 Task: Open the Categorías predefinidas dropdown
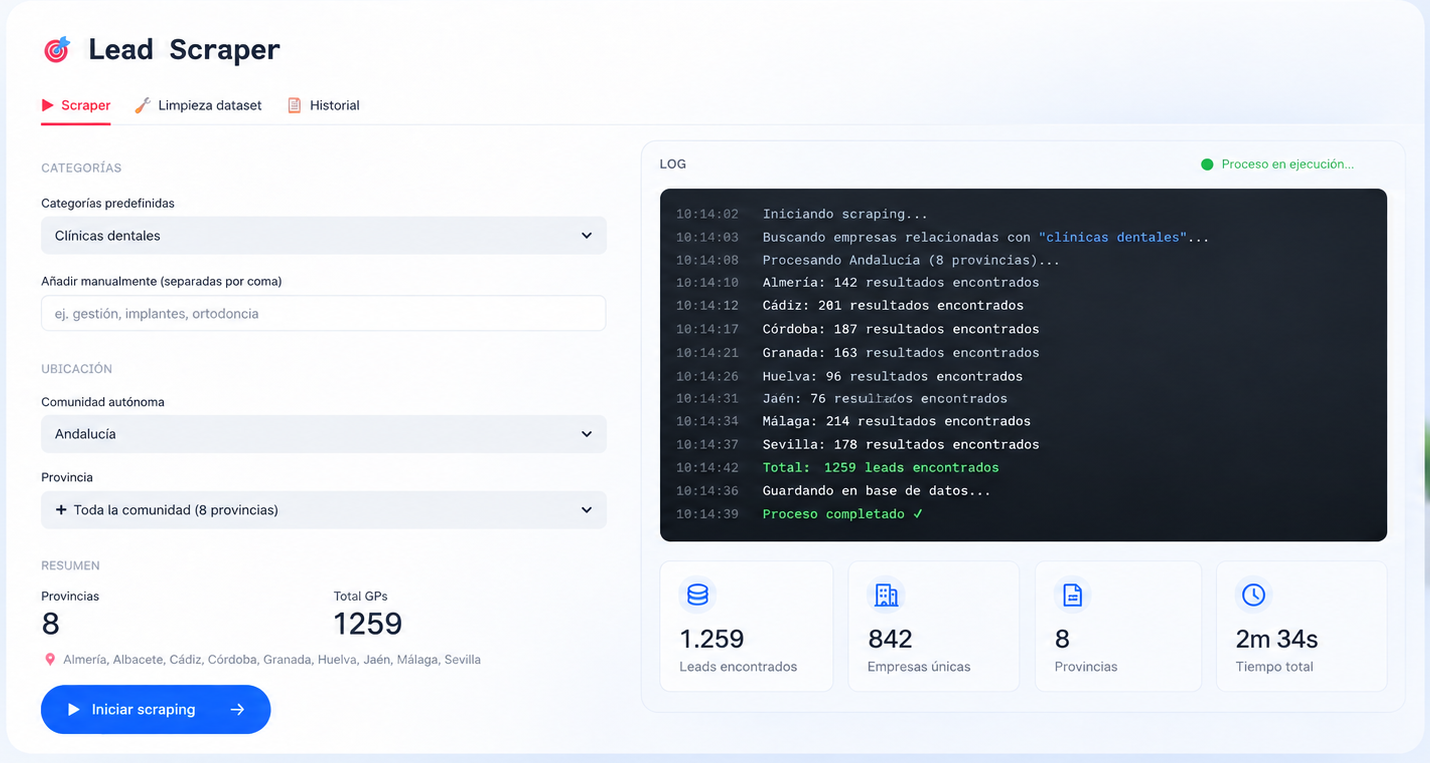coord(323,236)
